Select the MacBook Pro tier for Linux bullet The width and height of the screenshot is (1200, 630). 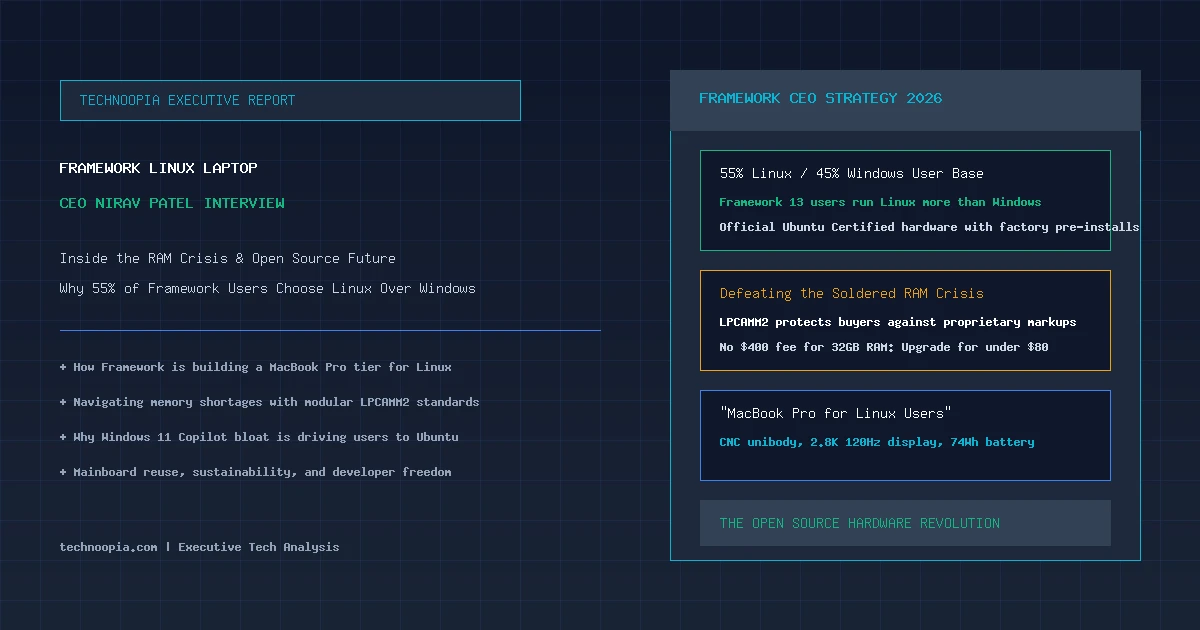[256, 367]
